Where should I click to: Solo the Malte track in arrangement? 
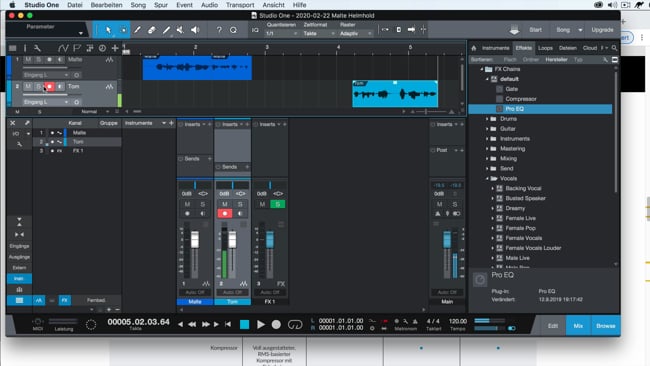39,60
